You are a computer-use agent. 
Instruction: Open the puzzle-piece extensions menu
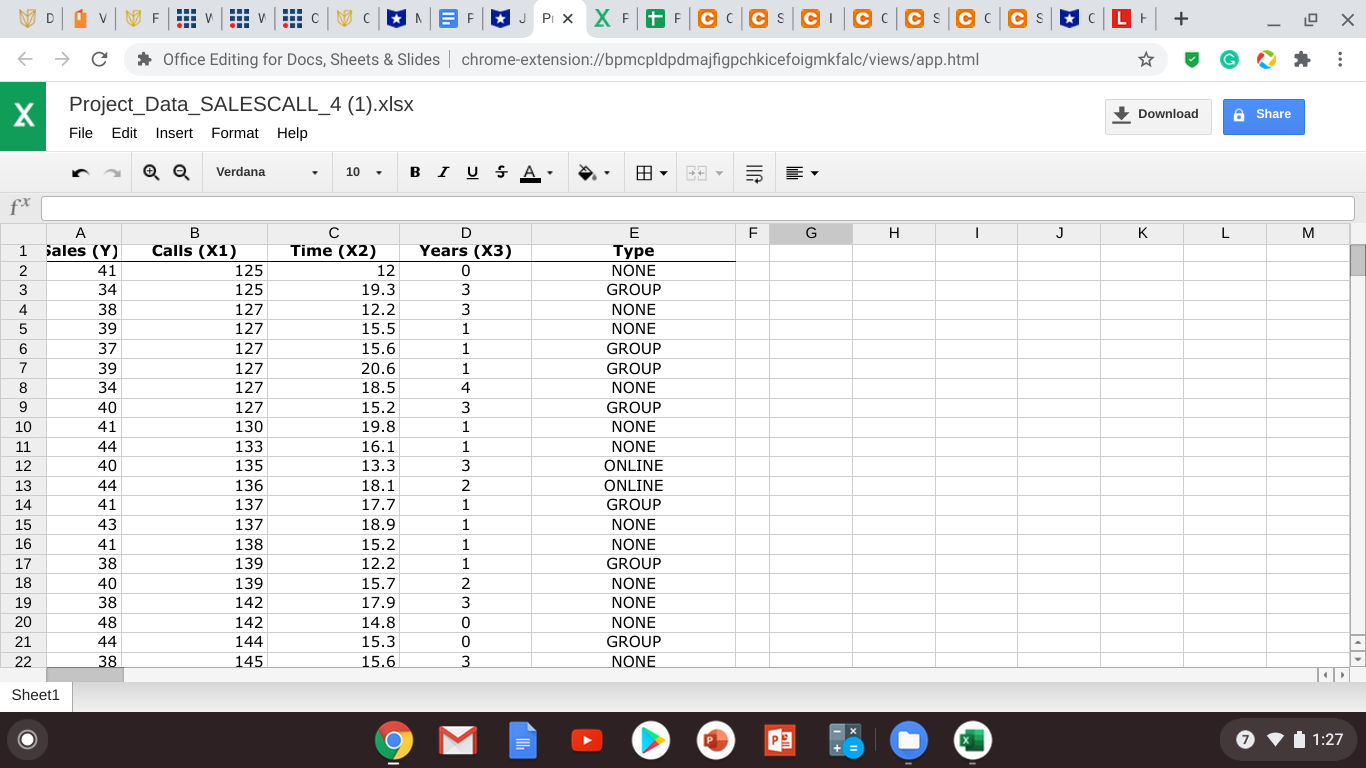(x=1302, y=59)
